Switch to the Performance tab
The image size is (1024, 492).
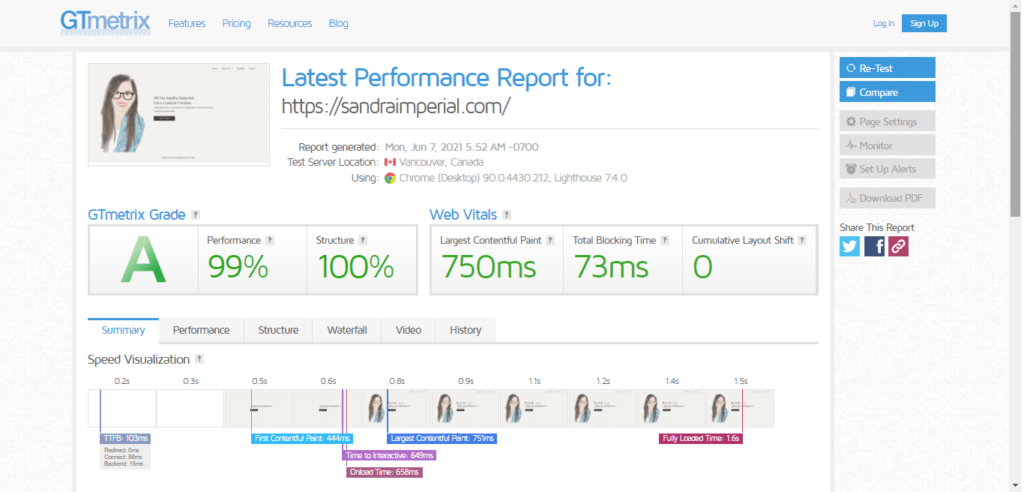[201, 330]
